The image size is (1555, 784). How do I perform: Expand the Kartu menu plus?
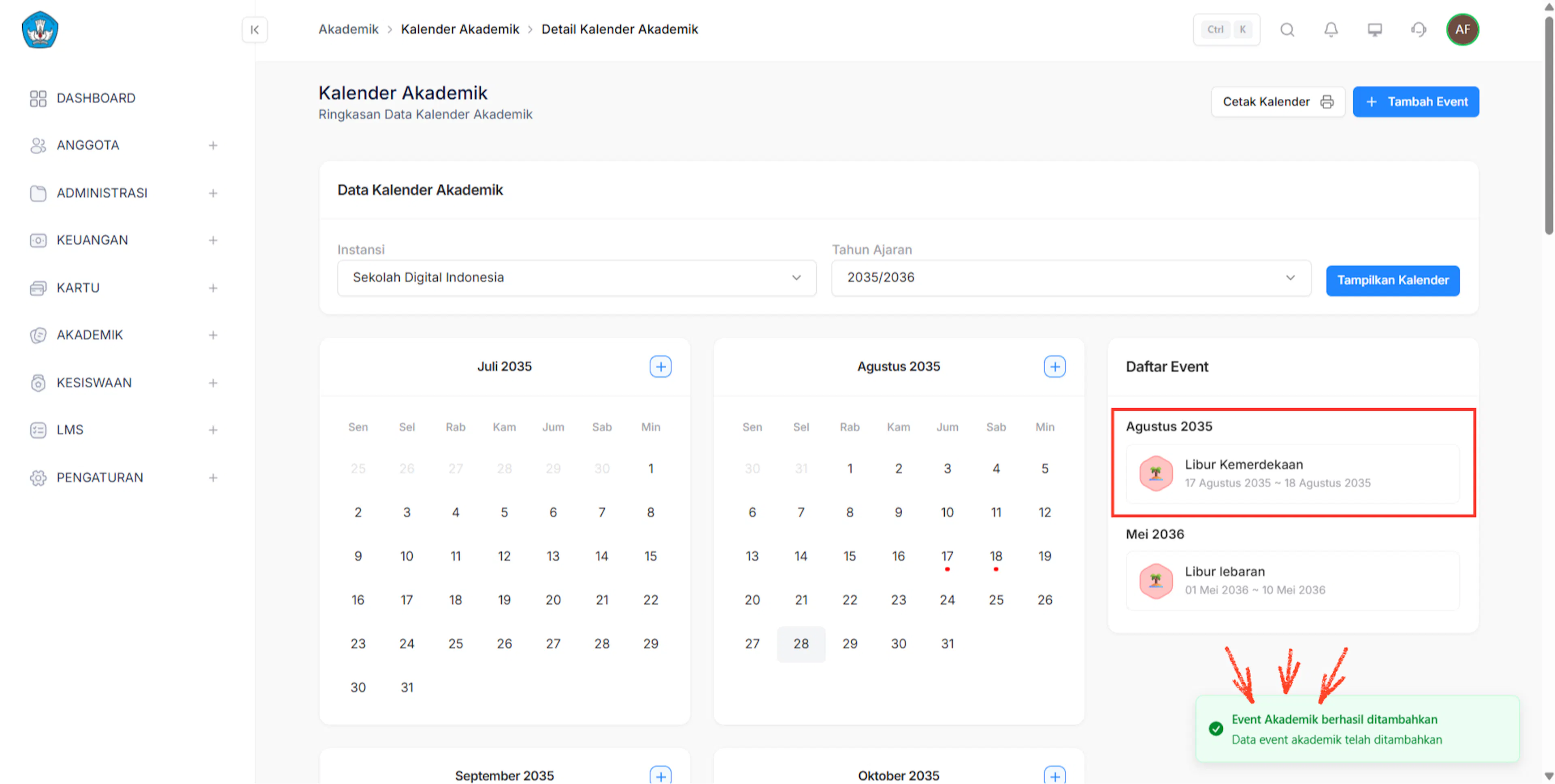tap(213, 288)
